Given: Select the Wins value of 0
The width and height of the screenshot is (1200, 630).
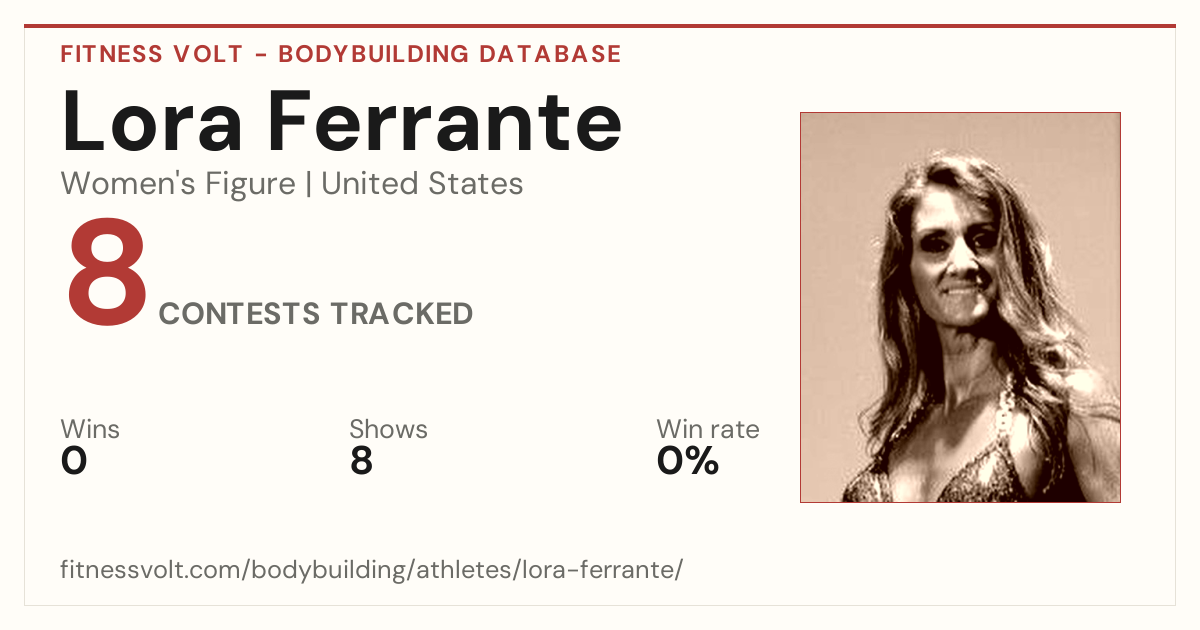Looking at the screenshot, I should click(74, 461).
